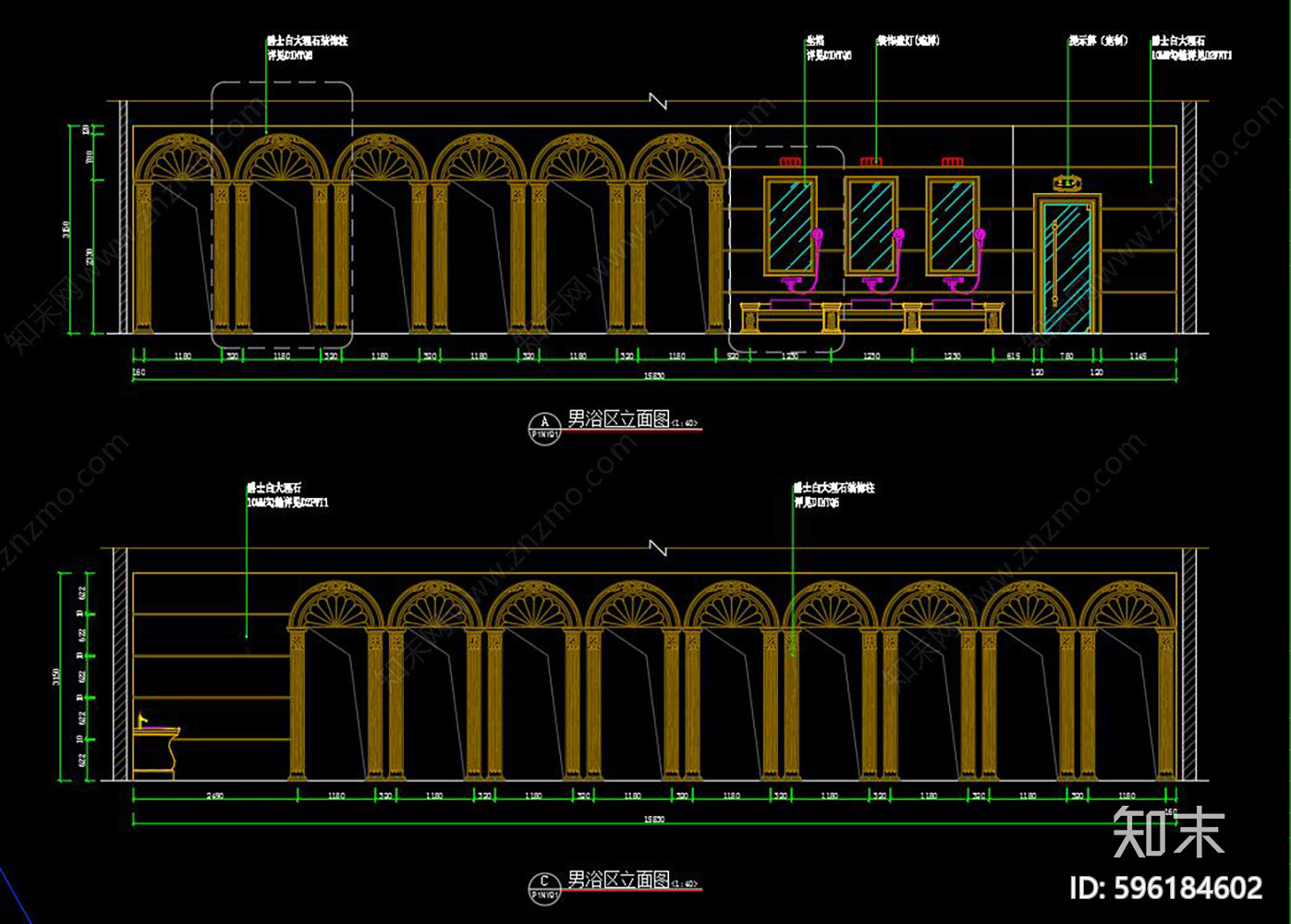Select the 2490 dimension in the lower elevation
The width and height of the screenshot is (1291, 924).
pyautogui.click(x=213, y=796)
